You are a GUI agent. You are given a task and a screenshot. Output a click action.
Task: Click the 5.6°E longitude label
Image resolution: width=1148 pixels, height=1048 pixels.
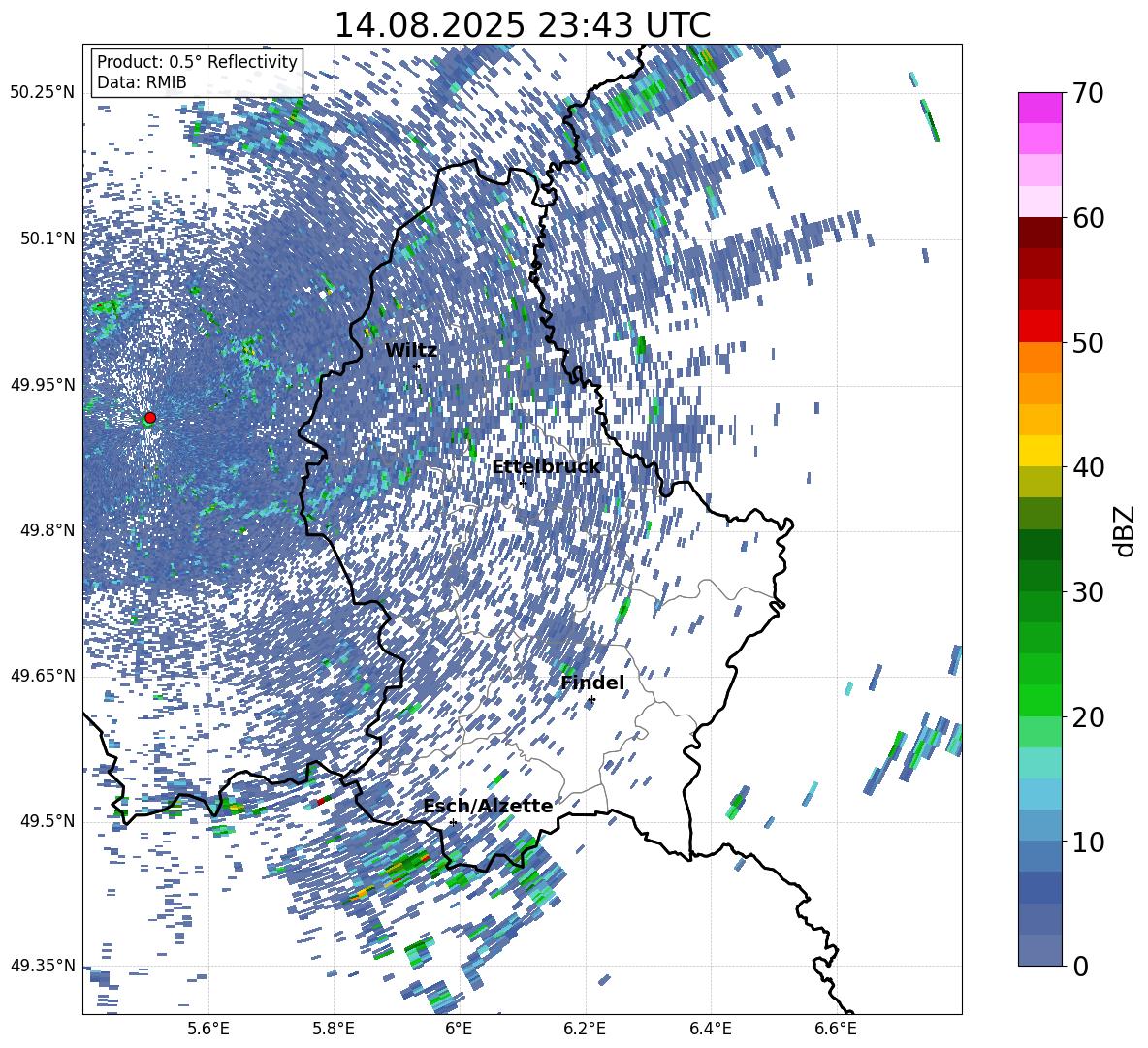[208, 1029]
